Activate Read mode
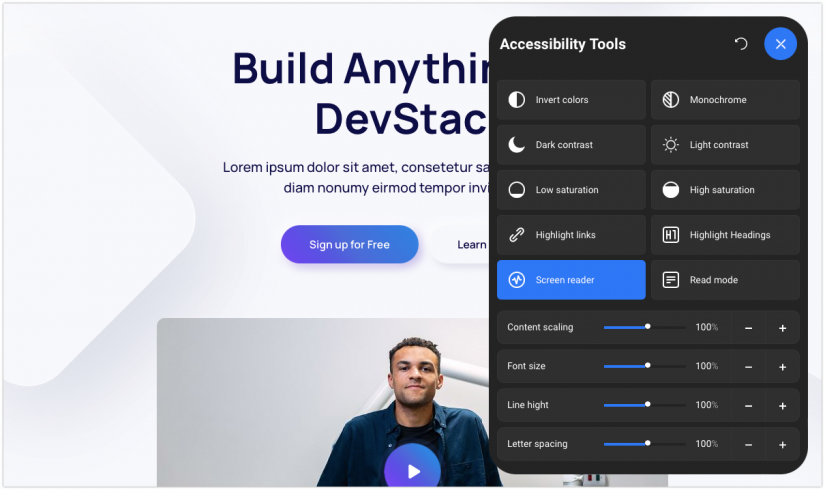Screen dimensions: 825x490 click(725, 280)
